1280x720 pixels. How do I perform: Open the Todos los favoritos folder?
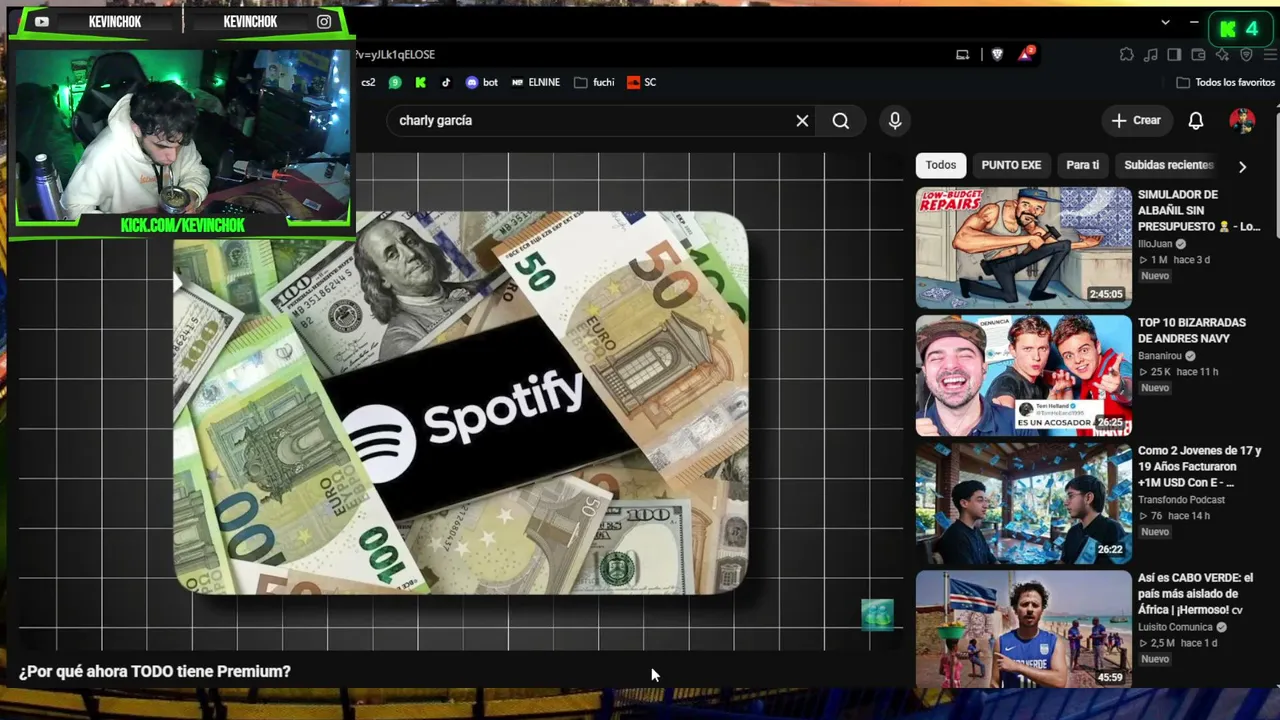click(1226, 82)
